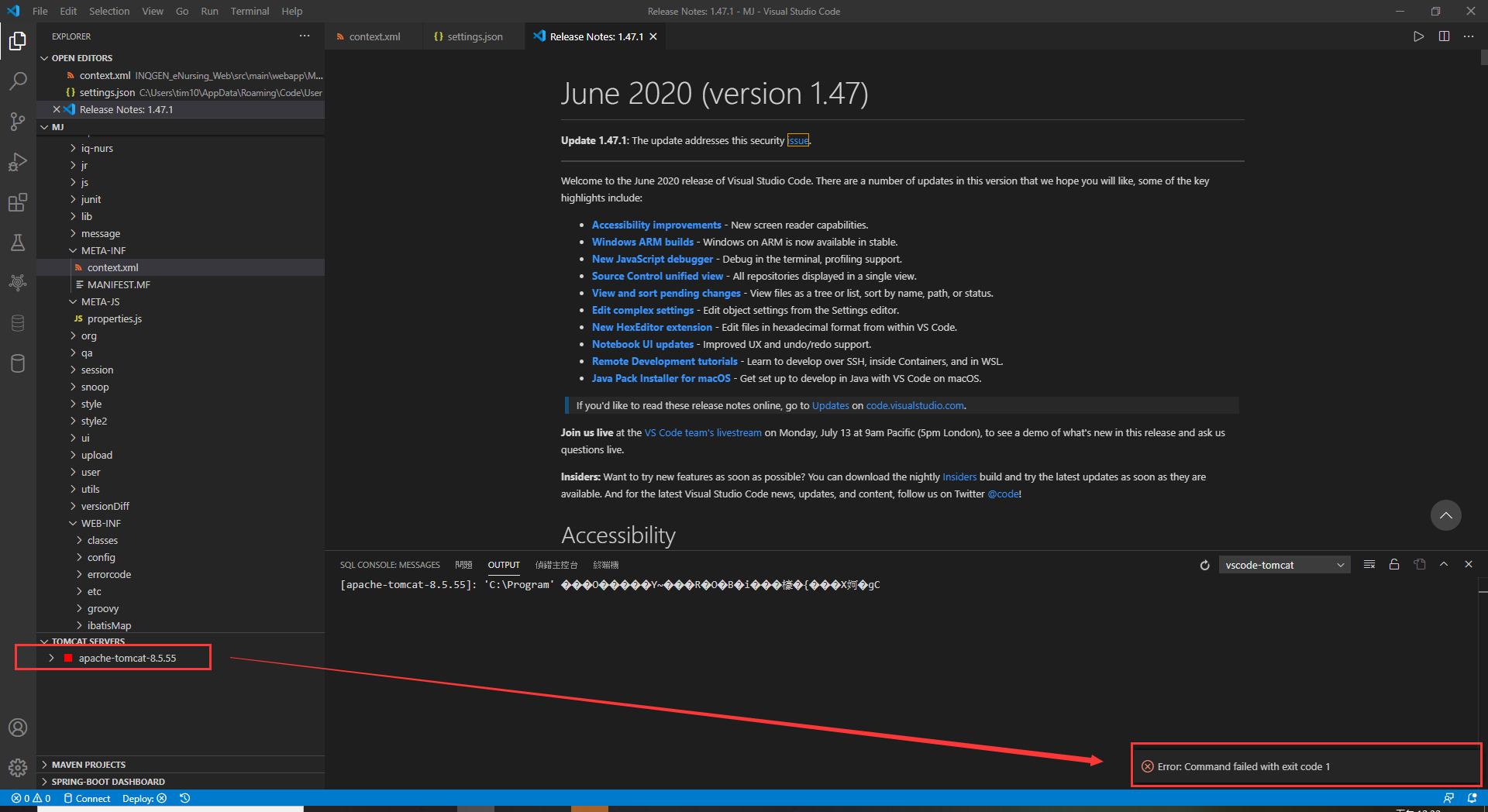This screenshot has width=1488, height=812.
Task: Open the vscode-tomcat output channel dropdown
Action: click(1284, 564)
